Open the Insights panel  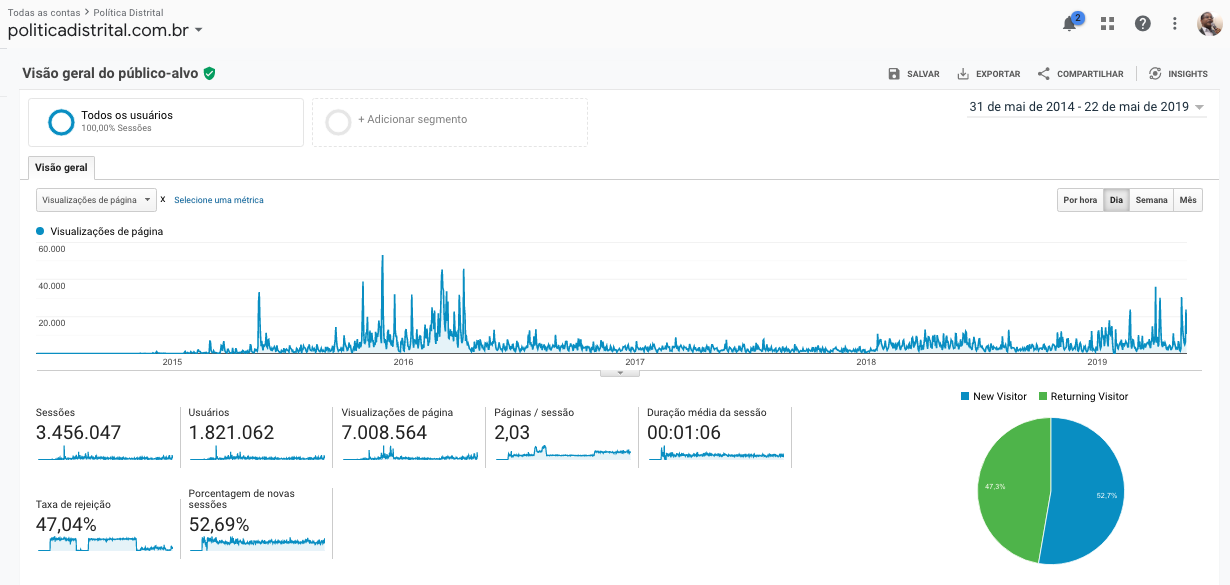point(1177,74)
